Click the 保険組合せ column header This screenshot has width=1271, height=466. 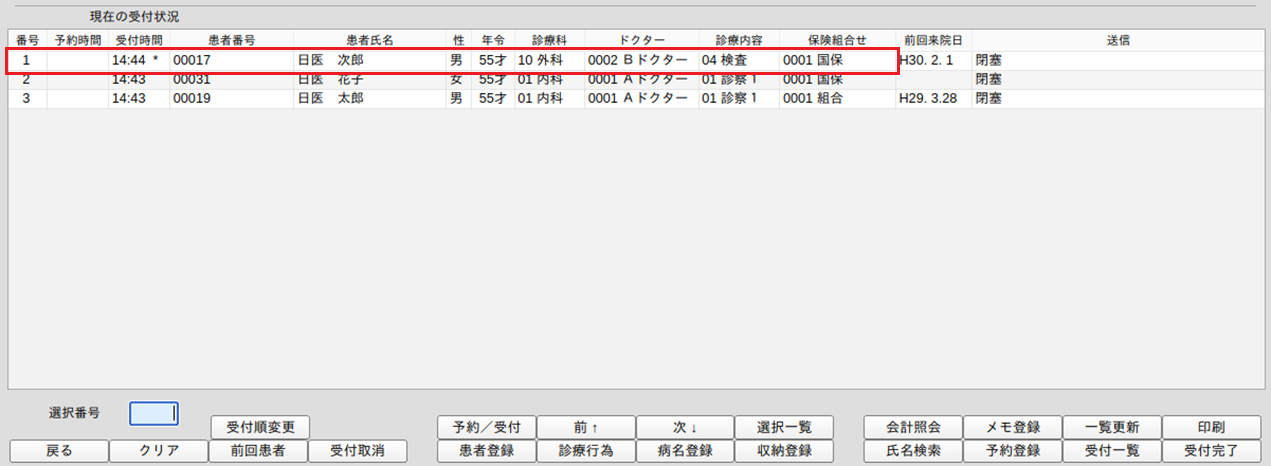[x=837, y=40]
